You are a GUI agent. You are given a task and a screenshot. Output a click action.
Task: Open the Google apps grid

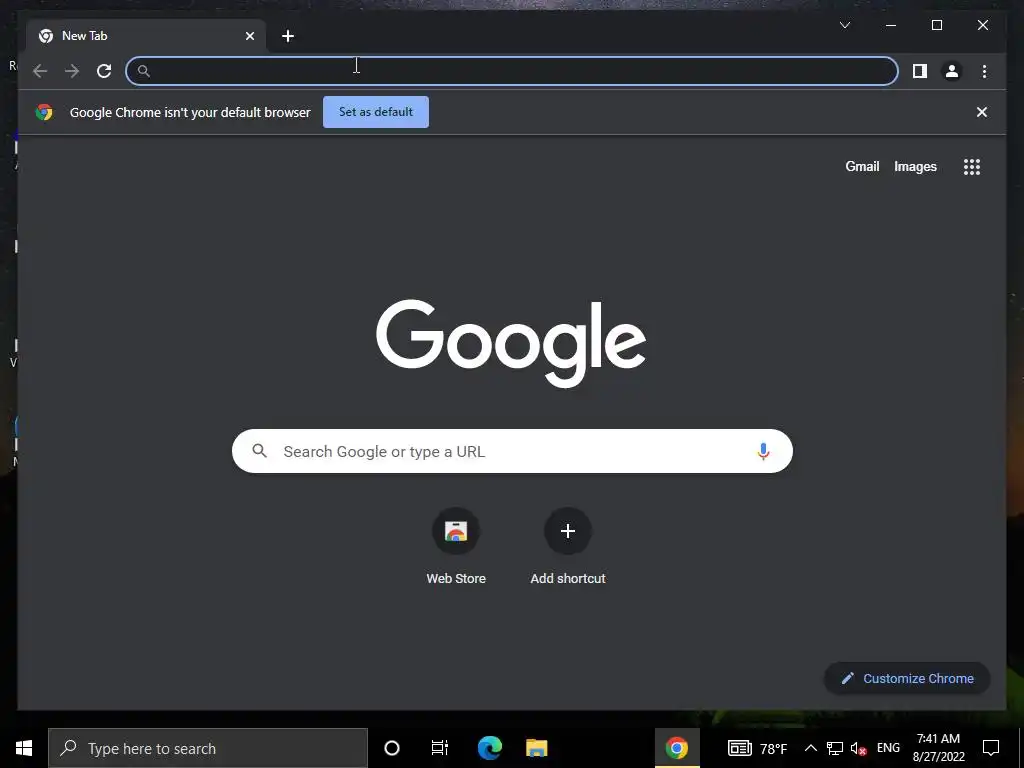click(x=971, y=167)
